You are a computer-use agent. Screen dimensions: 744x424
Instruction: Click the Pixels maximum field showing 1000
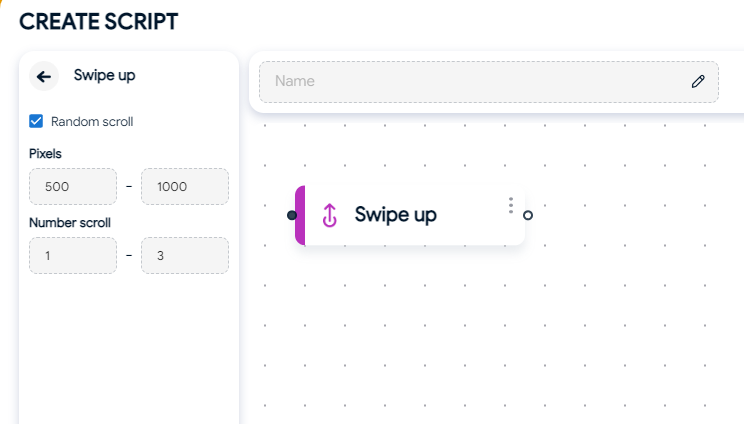[185, 186]
